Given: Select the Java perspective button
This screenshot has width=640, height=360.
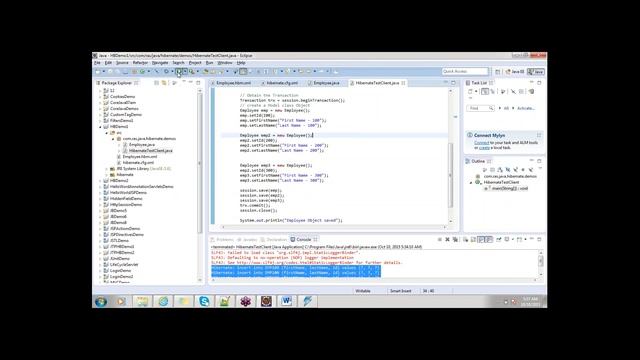Looking at the screenshot, I should pos(536,72).
